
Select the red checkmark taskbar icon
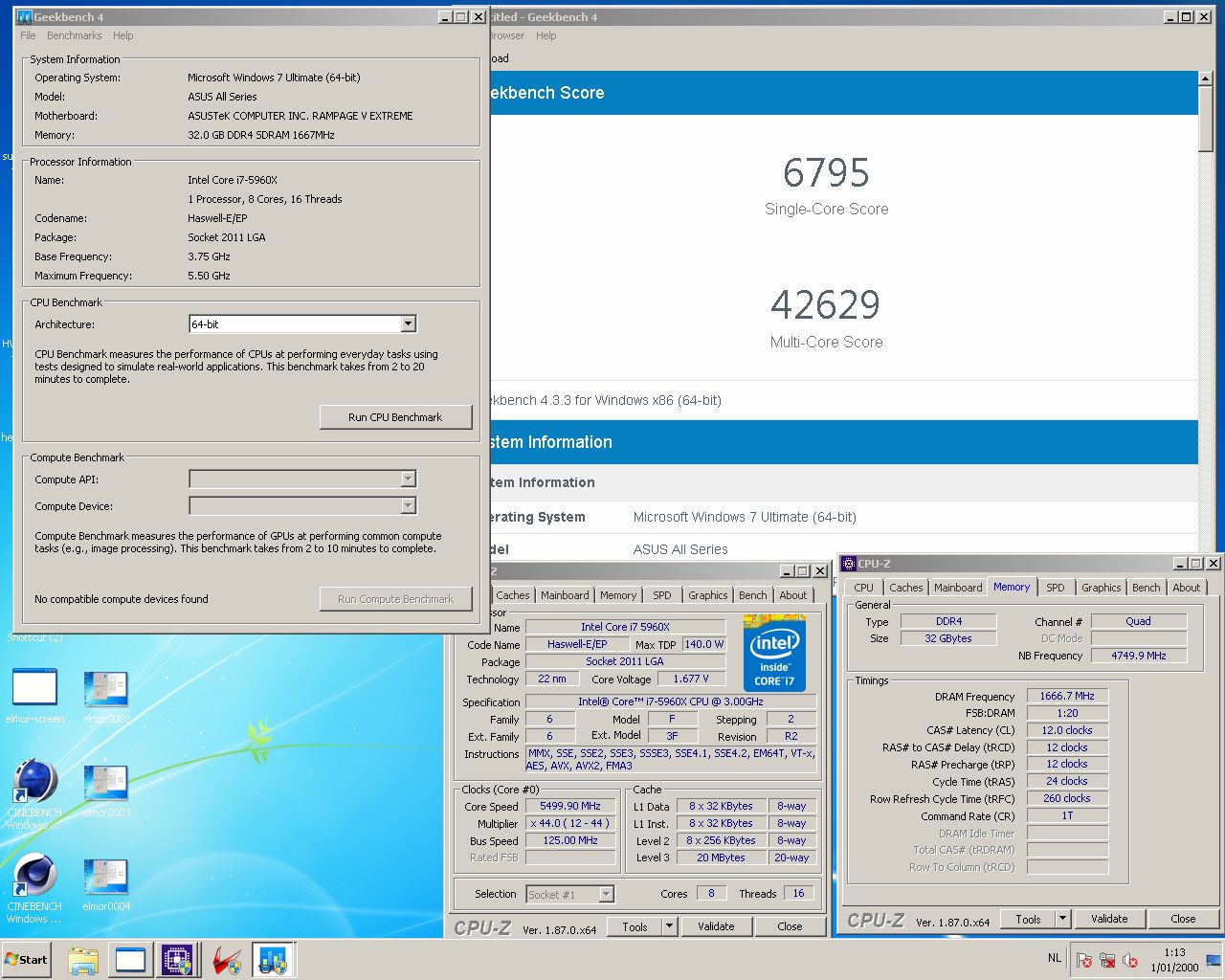click(226, 960)
